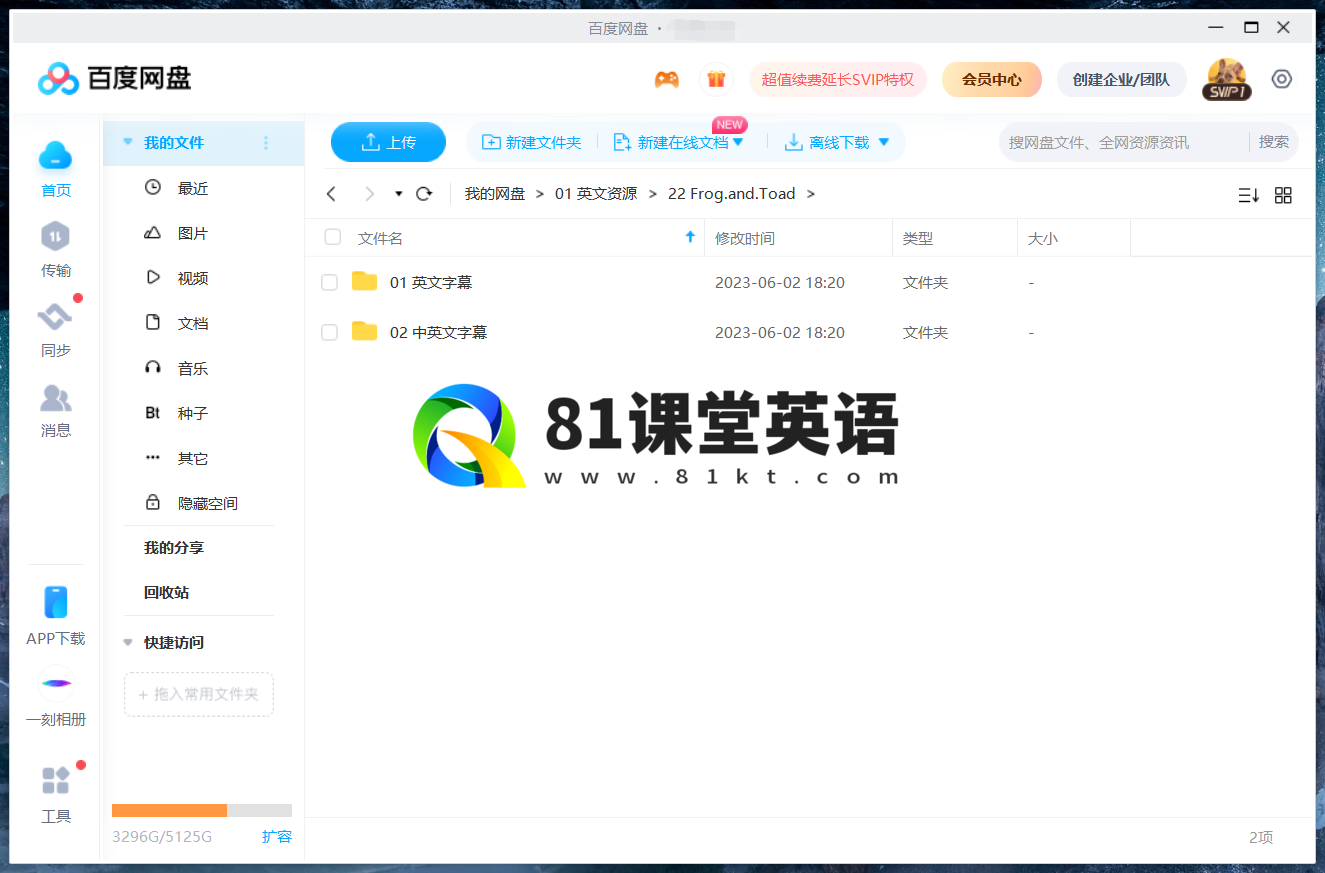Screen dimensions: 1325x873
Task: Open 一刻相册 album app
Action: (x=56, y=696)
